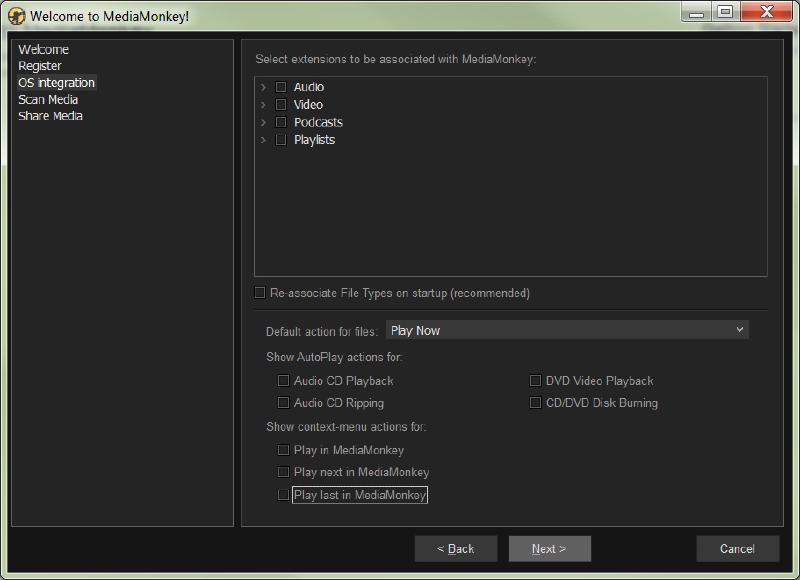Enable Audio CD Playback AutoPlay action

[283, 381]
